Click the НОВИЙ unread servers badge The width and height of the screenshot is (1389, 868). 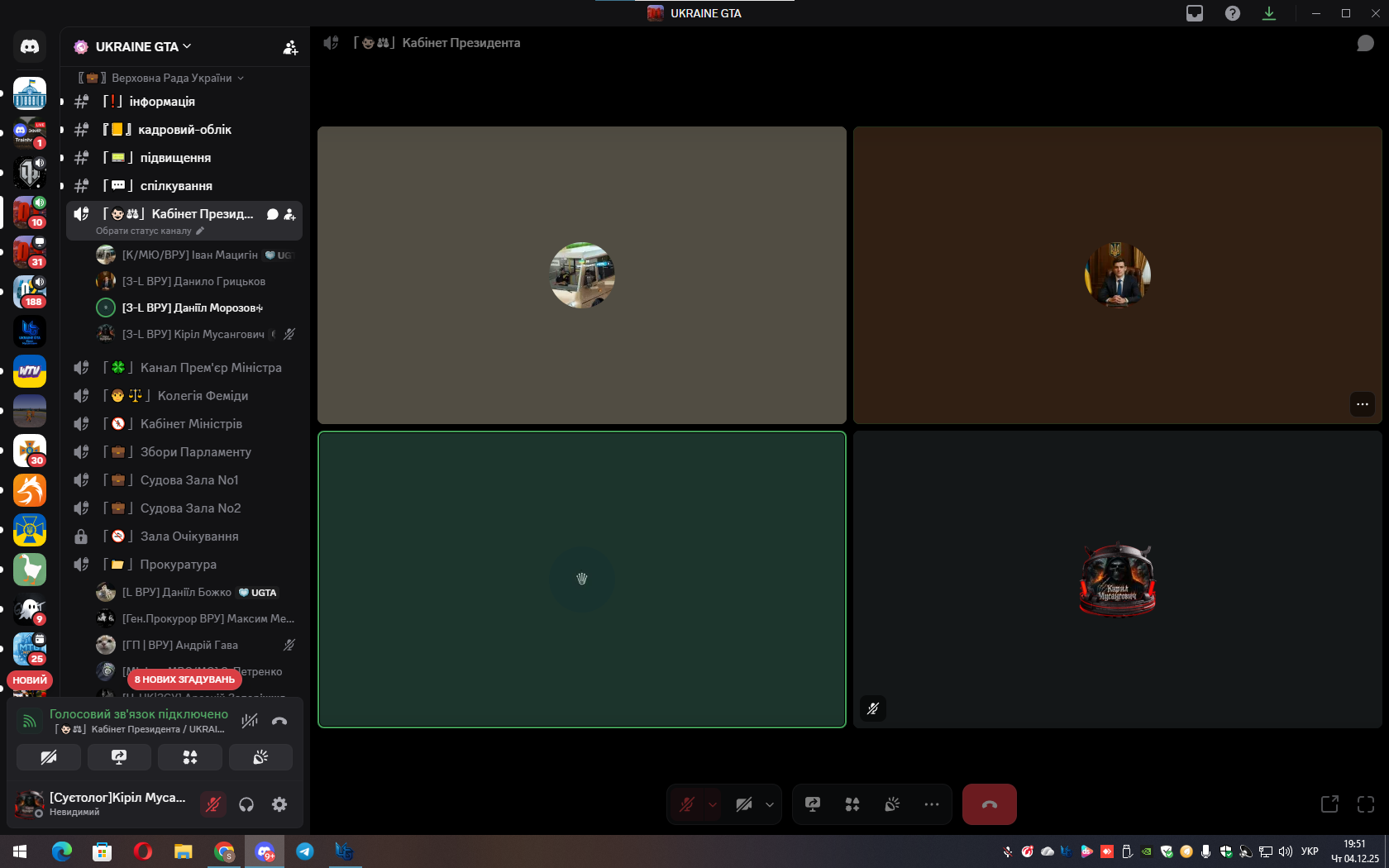pyautogui.click(x=30, y=680)
